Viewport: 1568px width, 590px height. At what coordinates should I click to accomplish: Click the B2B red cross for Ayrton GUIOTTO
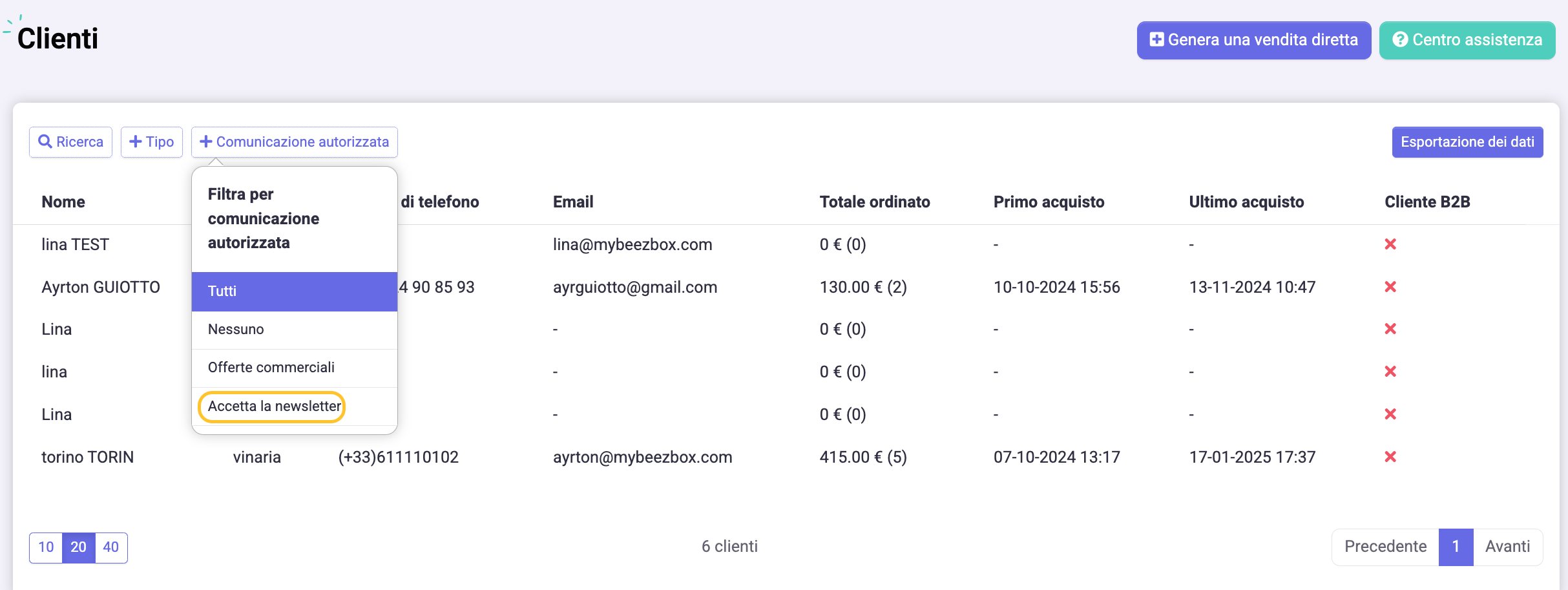pyautogui.click(x=1390, y=287)
